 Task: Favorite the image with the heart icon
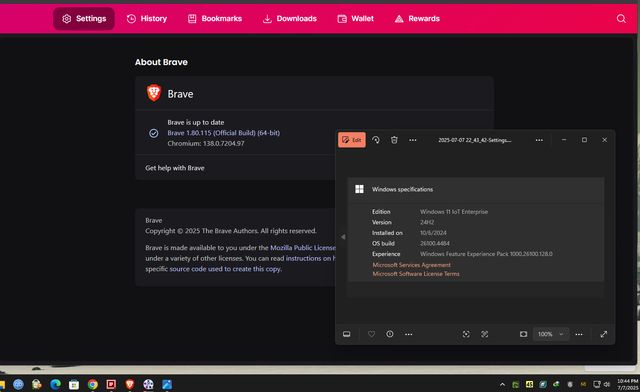tap(371, 334)
